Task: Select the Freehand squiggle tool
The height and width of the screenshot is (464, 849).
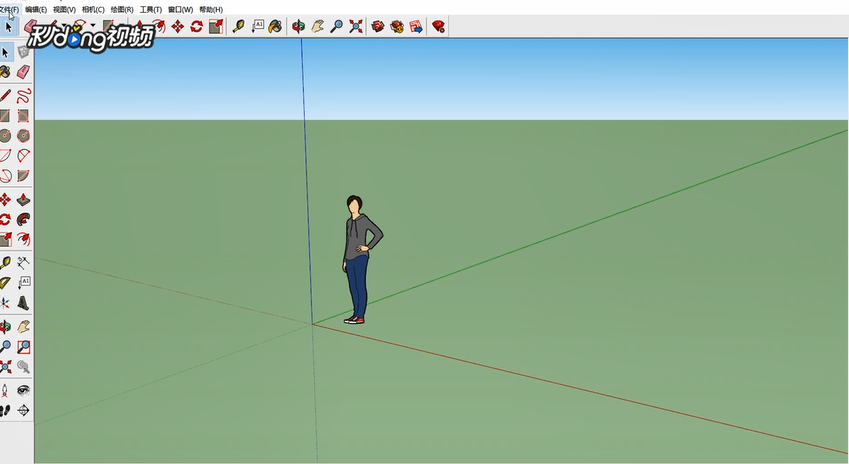Action: coord(23,96)
